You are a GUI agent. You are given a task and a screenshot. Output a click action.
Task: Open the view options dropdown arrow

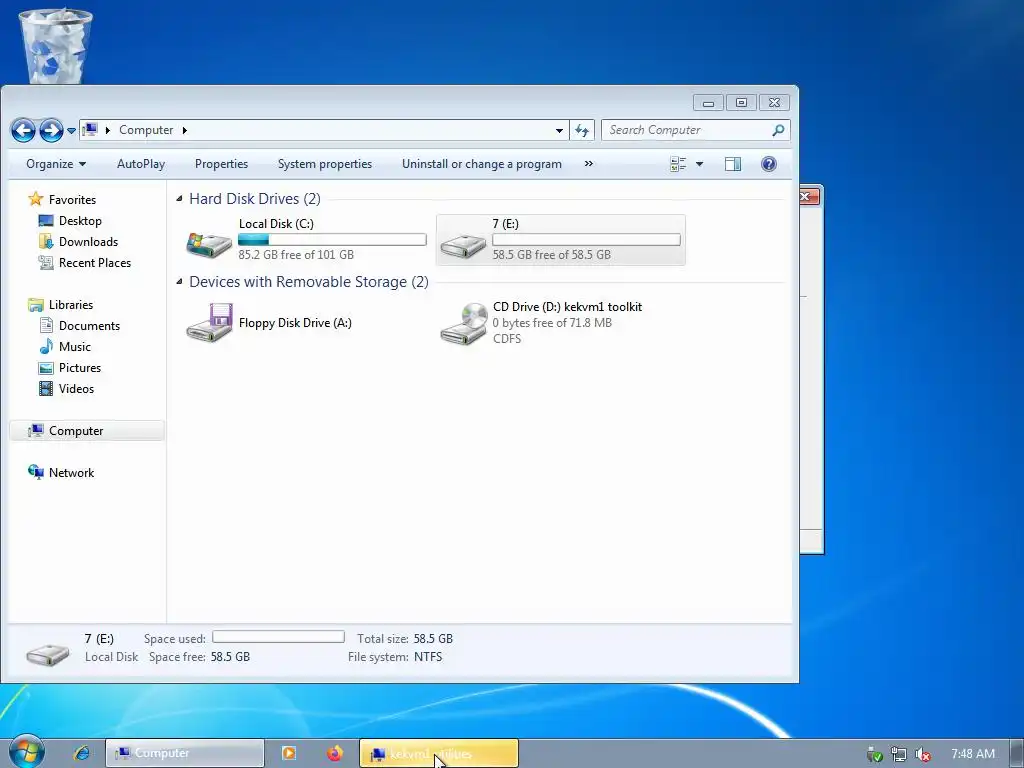[x=699, y=164]
